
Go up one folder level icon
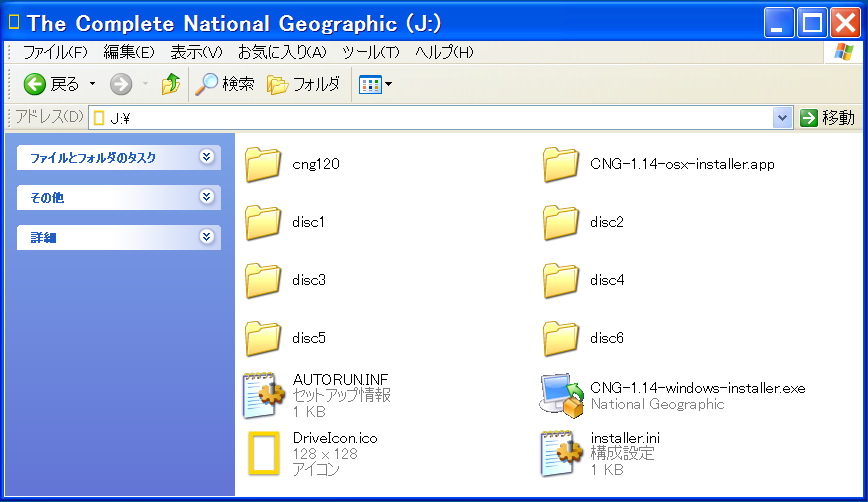pyautogui.click(x=170, y=84)
